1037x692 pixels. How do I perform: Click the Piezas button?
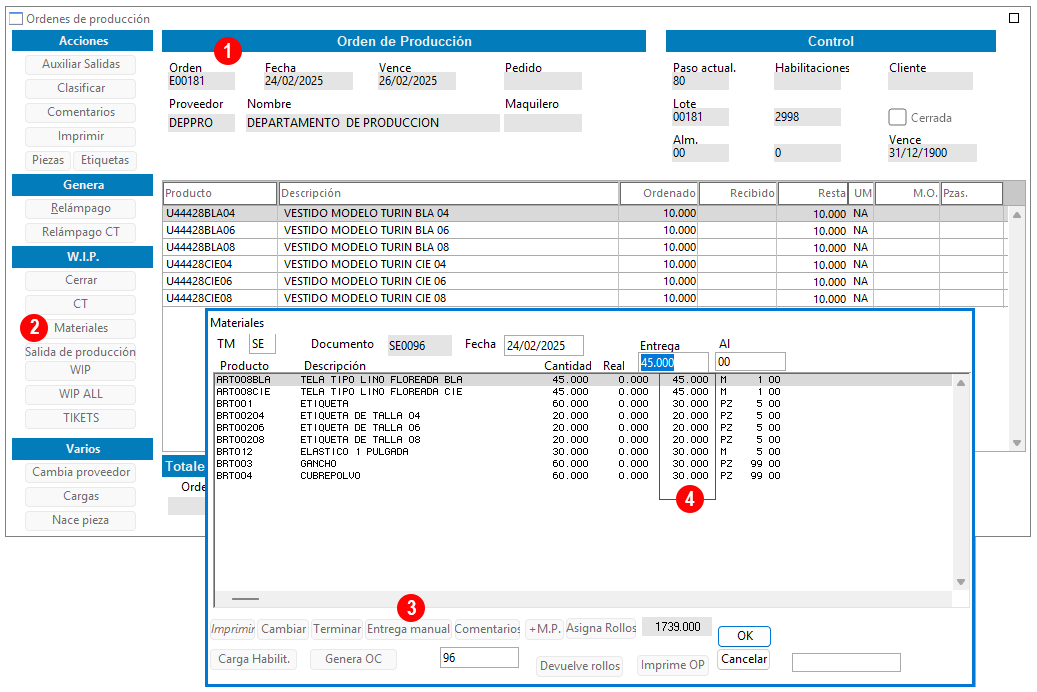coord(48,160)
